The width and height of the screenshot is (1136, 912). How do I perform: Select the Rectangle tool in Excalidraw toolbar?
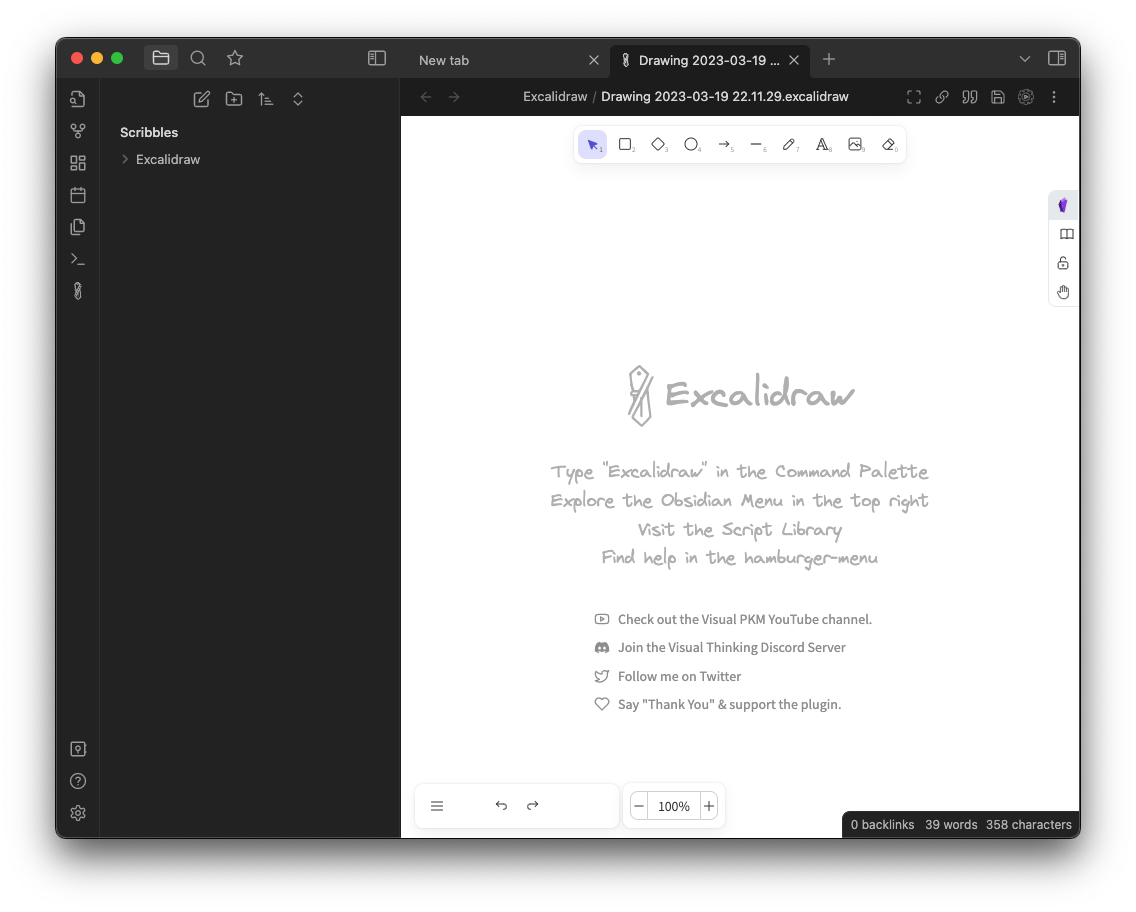[625, 145]
